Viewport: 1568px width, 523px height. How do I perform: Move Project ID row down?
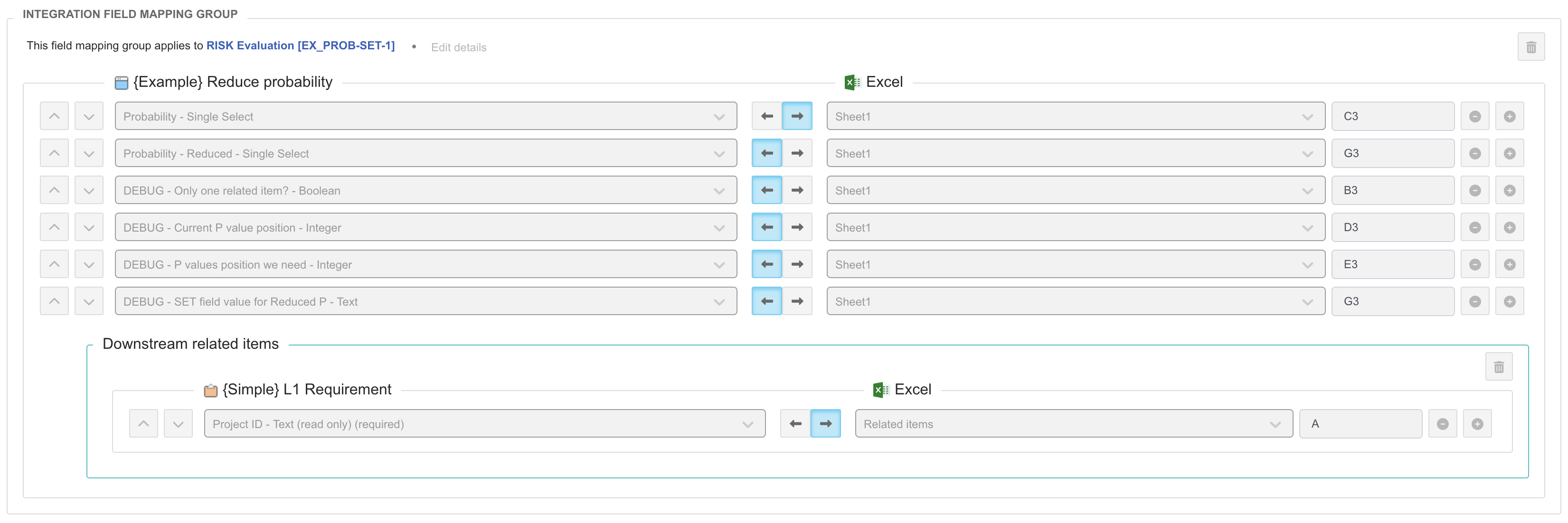[x=179, y=424]
